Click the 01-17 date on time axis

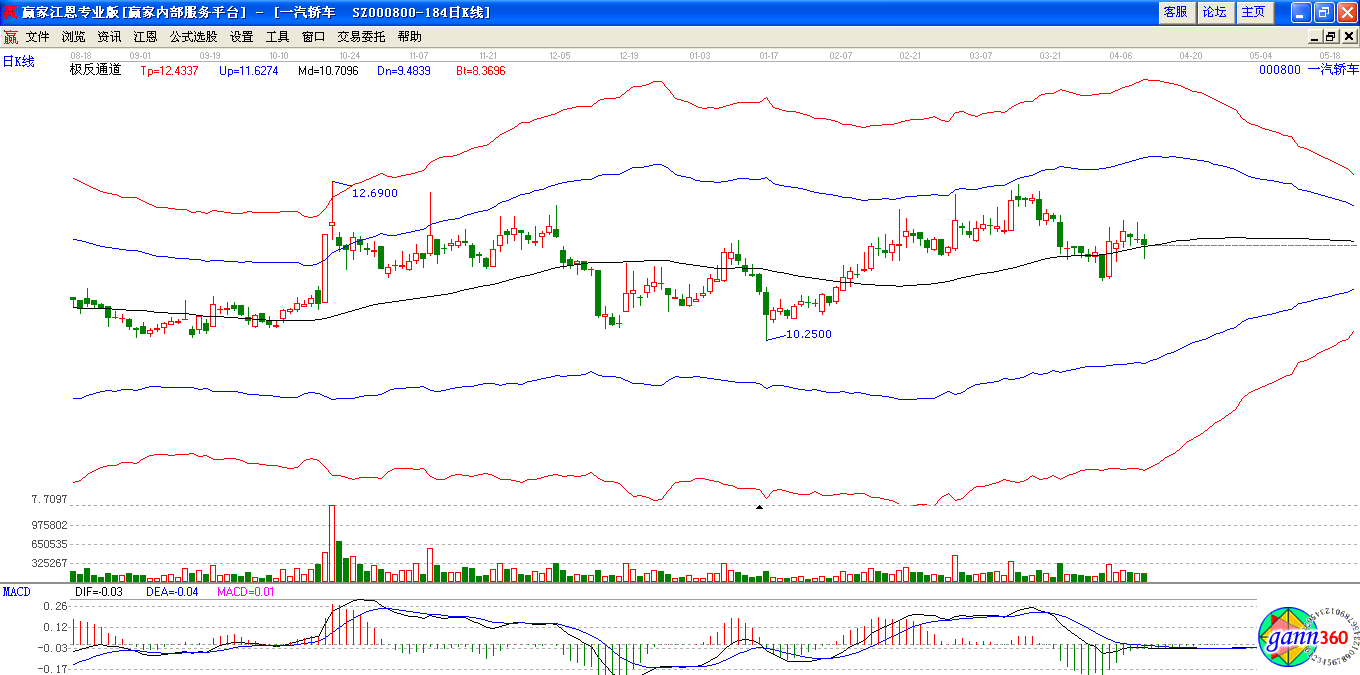coord(769,55)
